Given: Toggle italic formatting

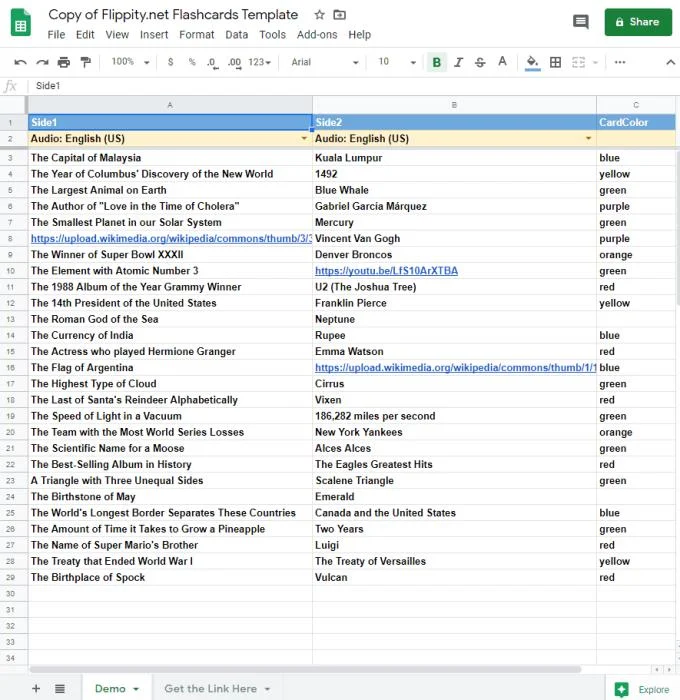Looking at the screenshot, I should pos(459,62).
